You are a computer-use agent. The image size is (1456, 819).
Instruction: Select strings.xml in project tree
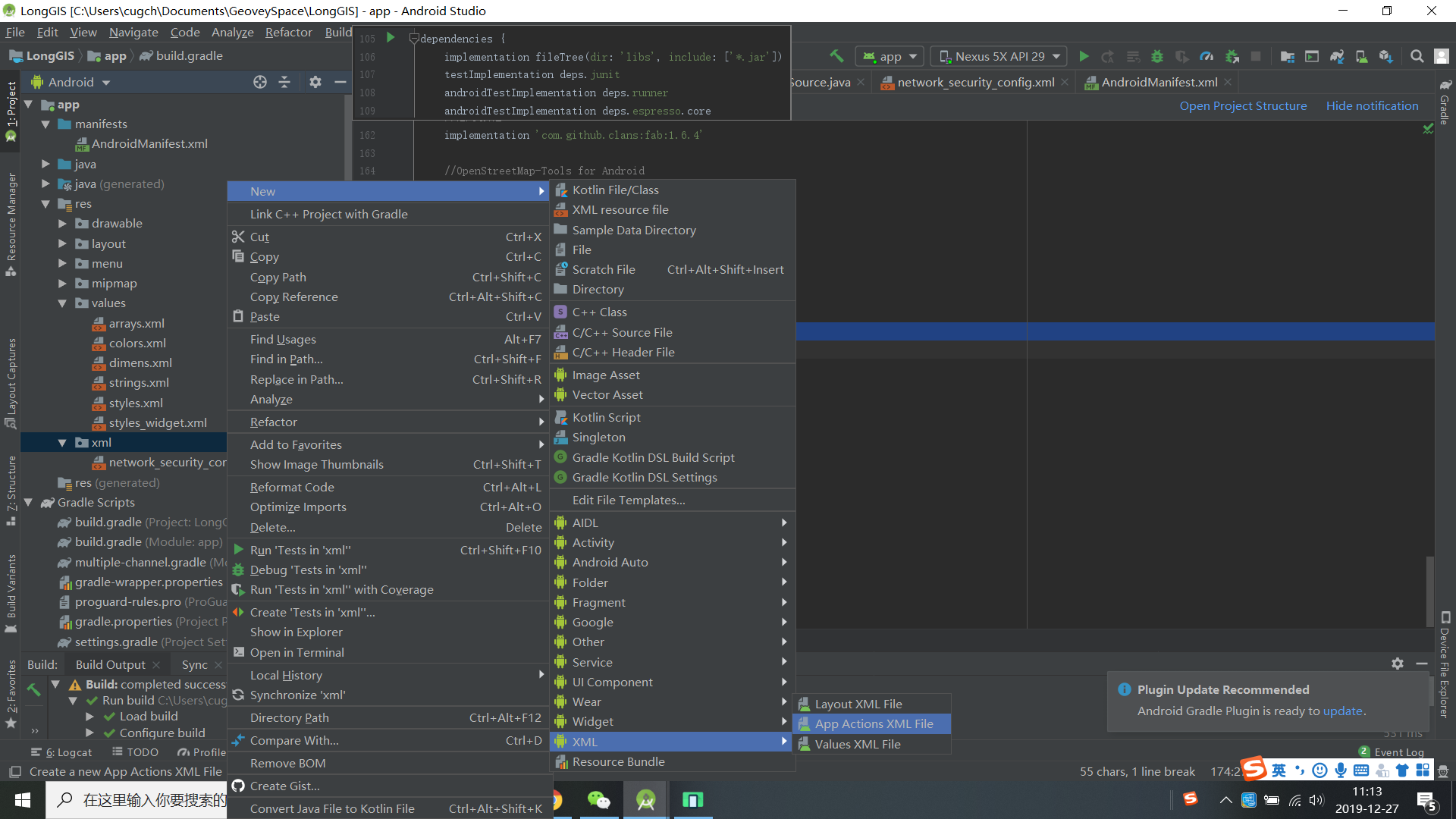click(x=138, y=383)
